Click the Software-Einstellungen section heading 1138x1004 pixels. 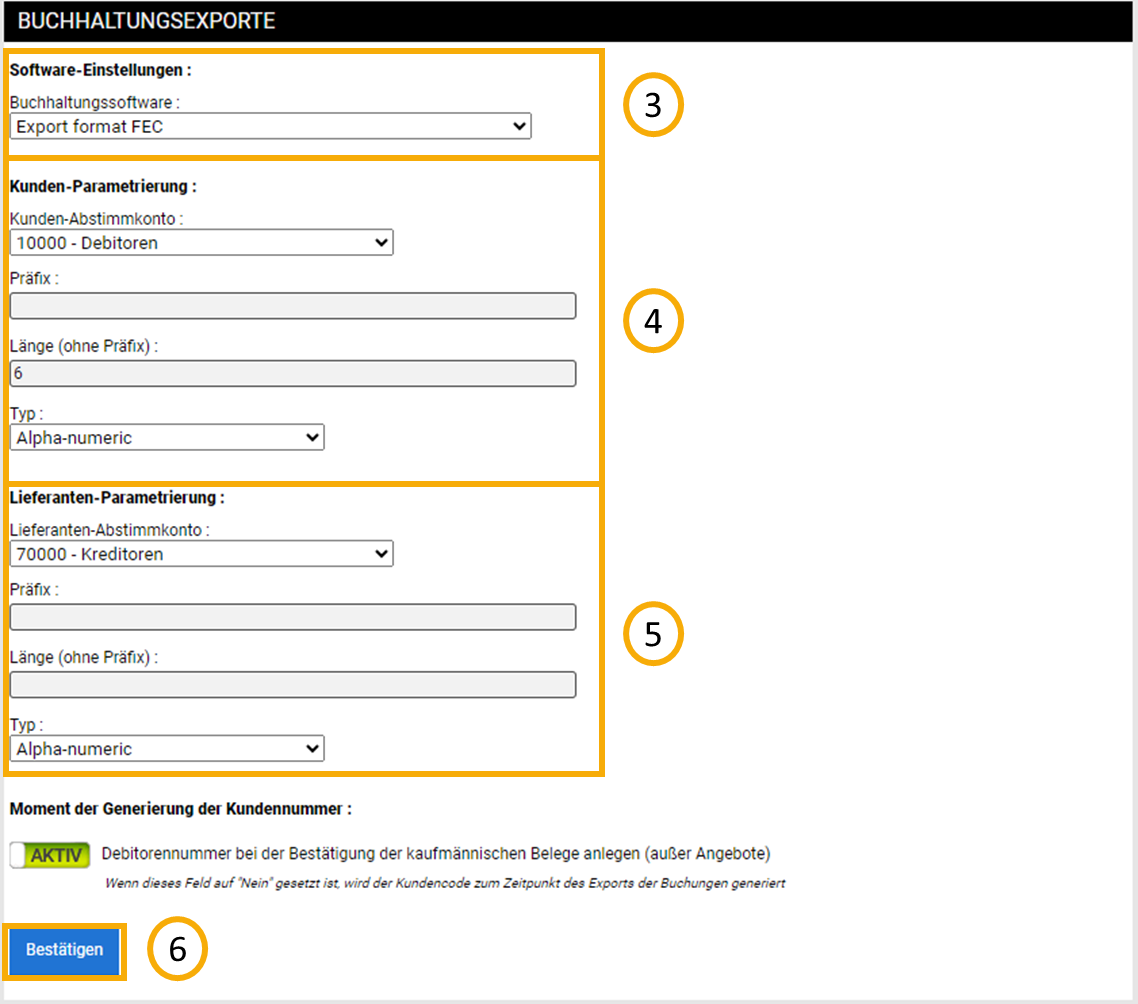(100, 70)
